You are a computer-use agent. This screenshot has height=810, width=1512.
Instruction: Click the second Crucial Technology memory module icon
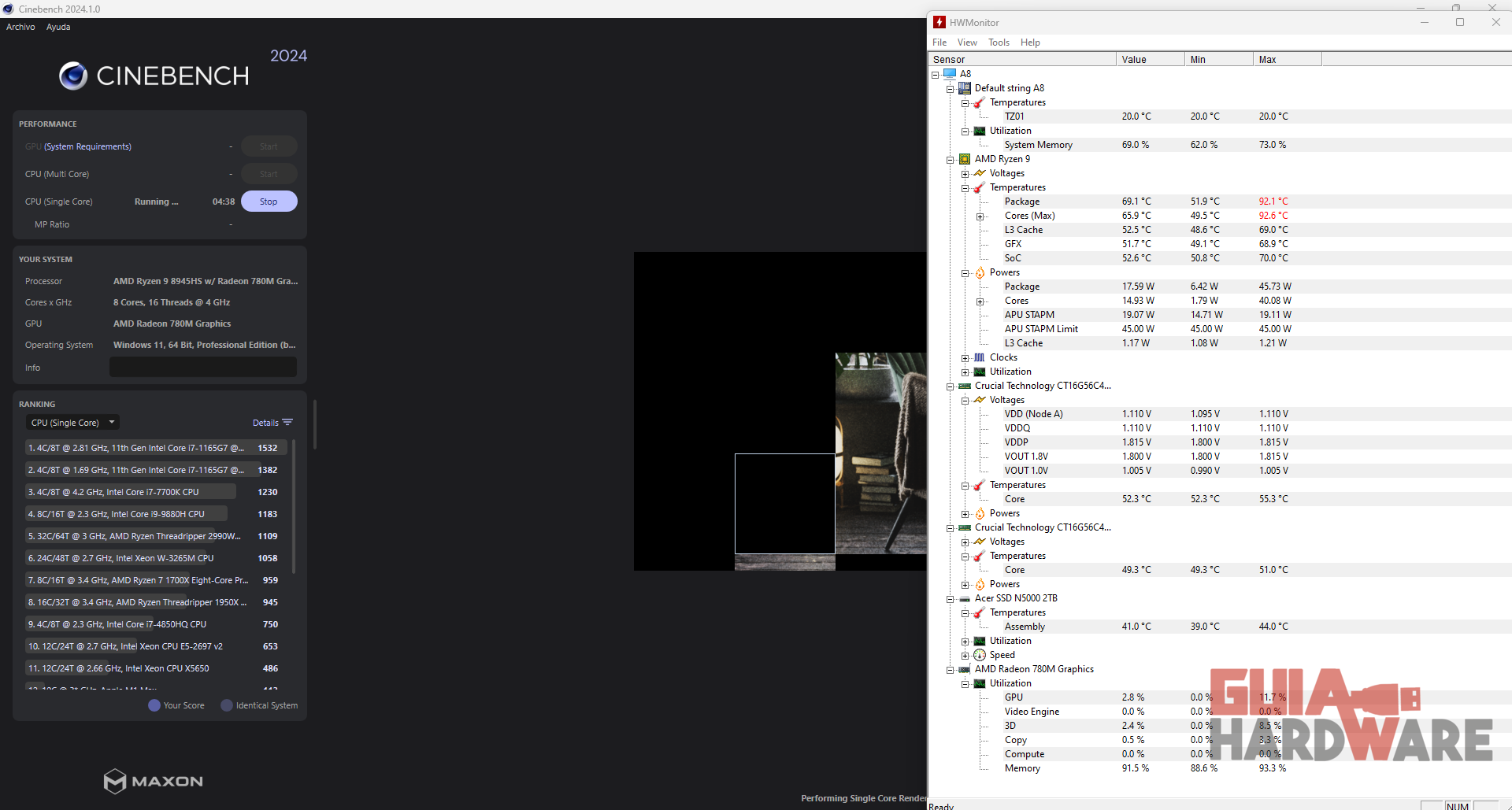coord(965,527)
